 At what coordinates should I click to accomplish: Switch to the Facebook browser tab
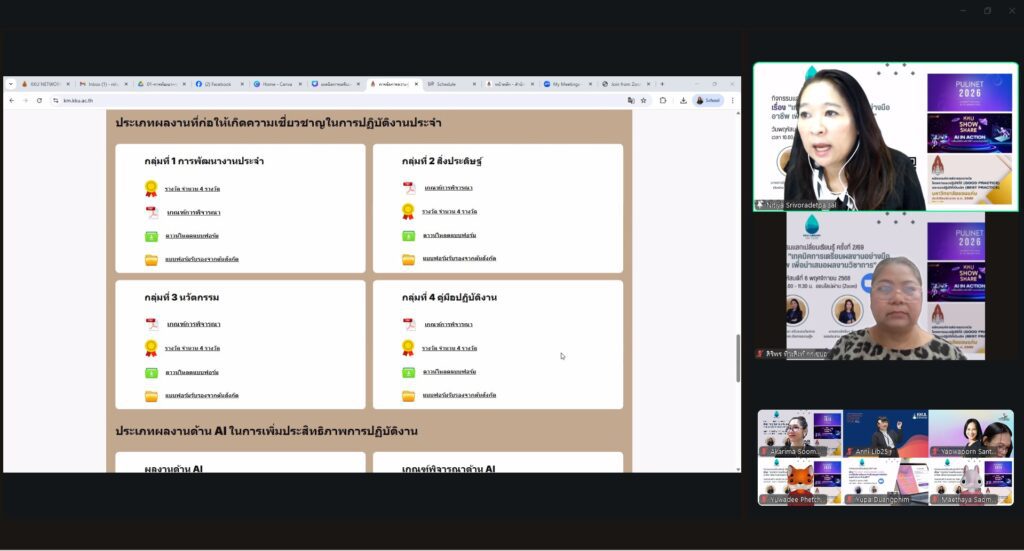pyautogui.click(x=216, y=84)
